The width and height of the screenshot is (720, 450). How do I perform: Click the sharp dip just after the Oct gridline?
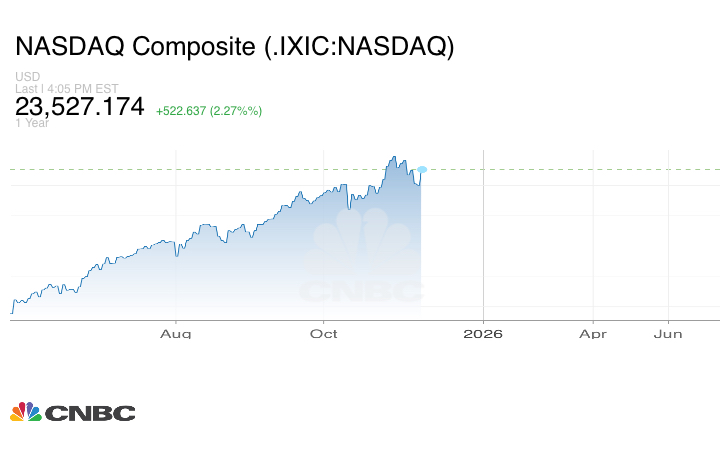point(349,208)
